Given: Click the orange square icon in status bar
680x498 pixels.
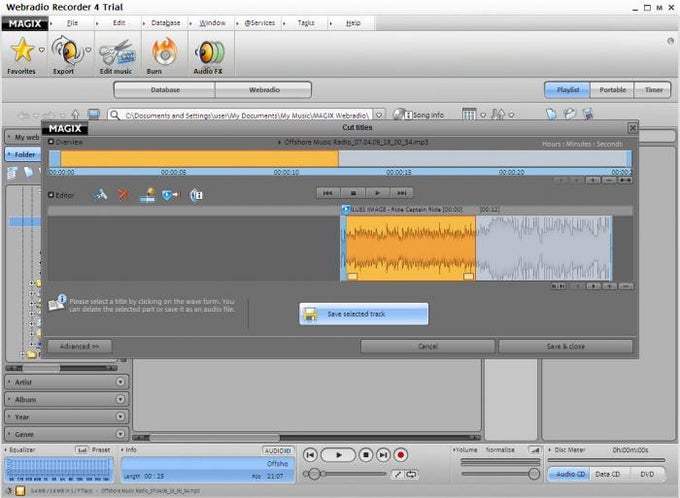Looking at the screenshot, I should 20,491.
